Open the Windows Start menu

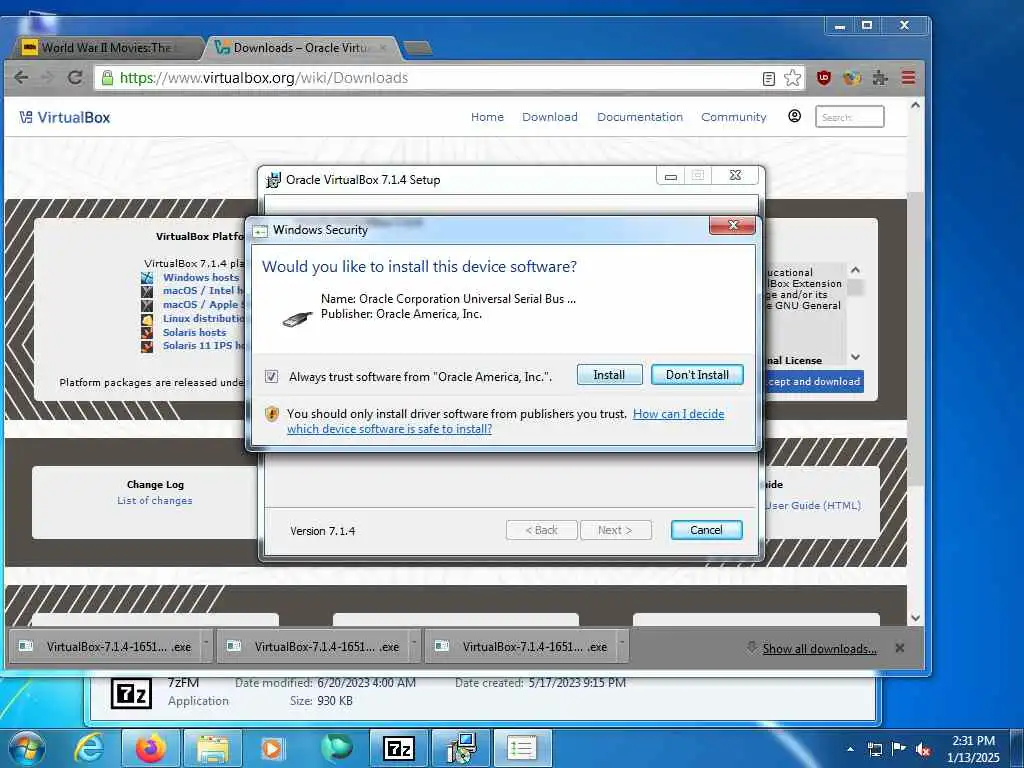pos(26,748)
